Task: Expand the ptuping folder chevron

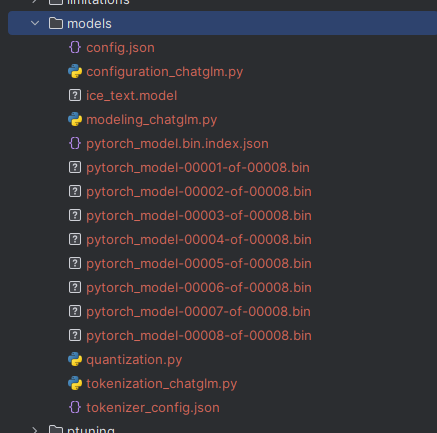Action: coord(35,429)
